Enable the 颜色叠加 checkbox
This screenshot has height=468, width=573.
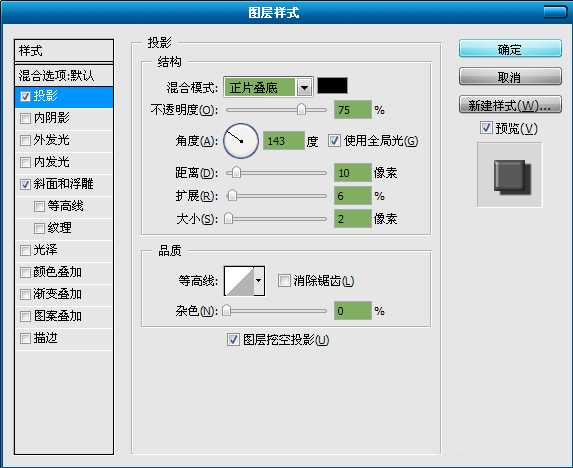coord(25,272)
